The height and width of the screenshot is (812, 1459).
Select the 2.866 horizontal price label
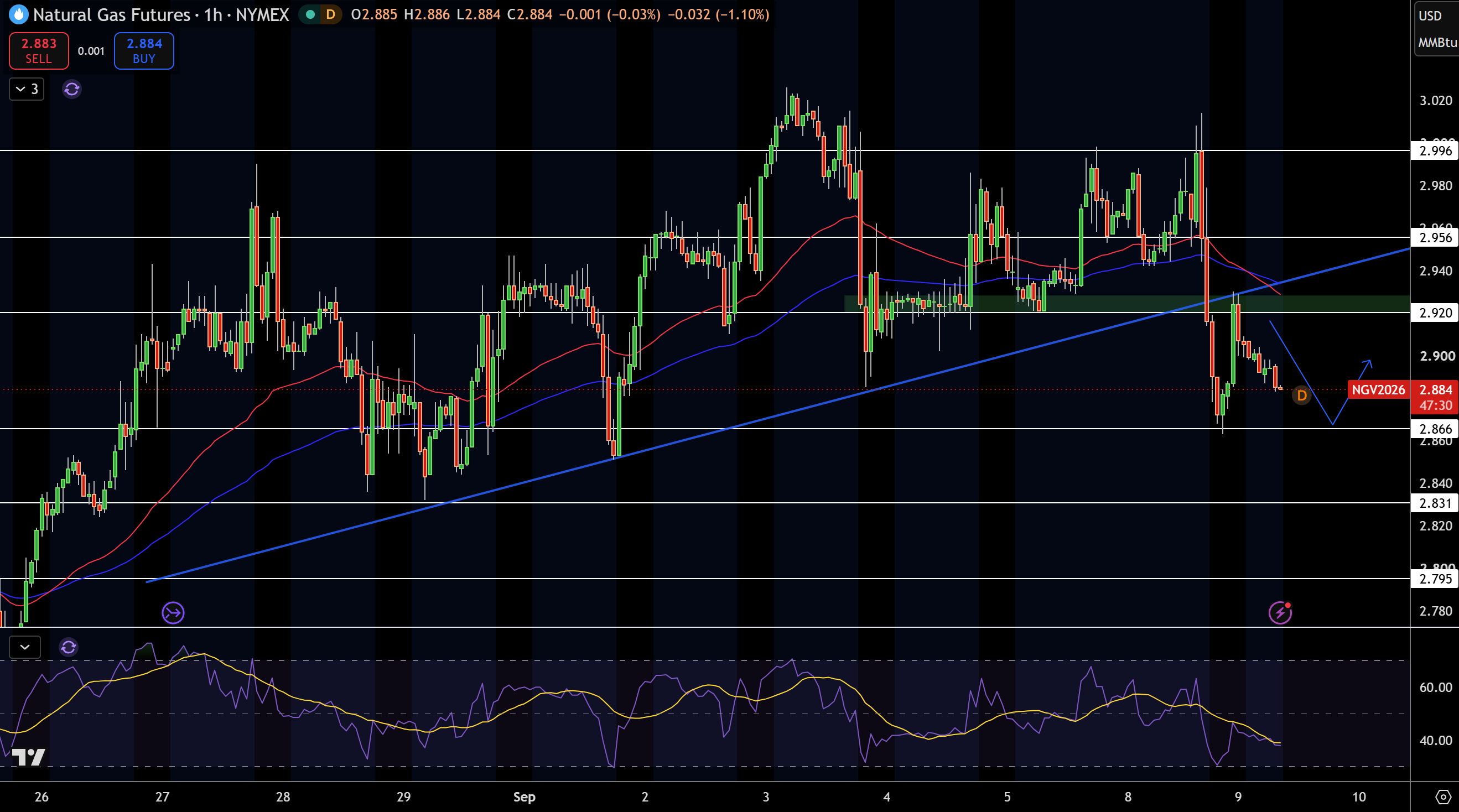coord(1434,429)
